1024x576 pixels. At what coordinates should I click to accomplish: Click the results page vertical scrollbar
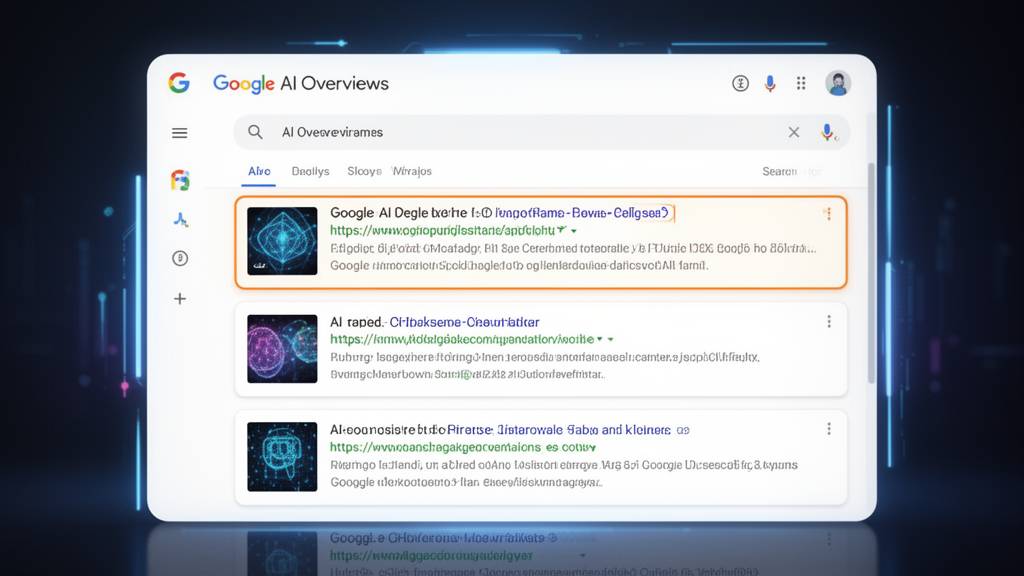[x=871, y=272]
